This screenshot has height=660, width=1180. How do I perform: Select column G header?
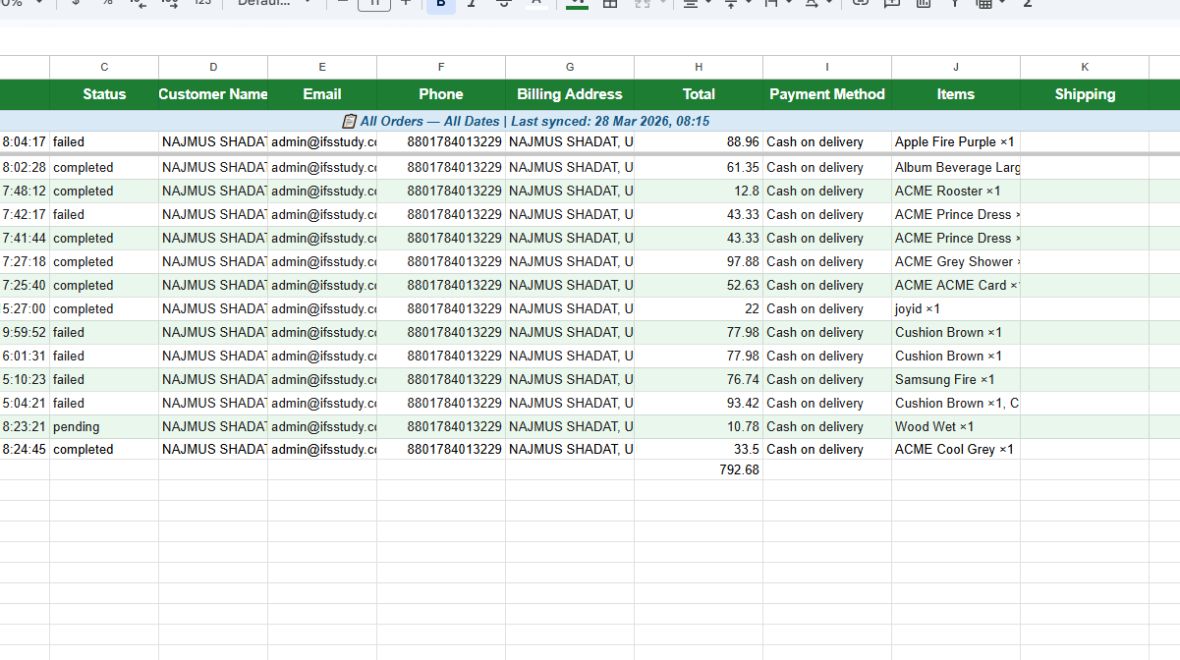(x=570, y=67)
